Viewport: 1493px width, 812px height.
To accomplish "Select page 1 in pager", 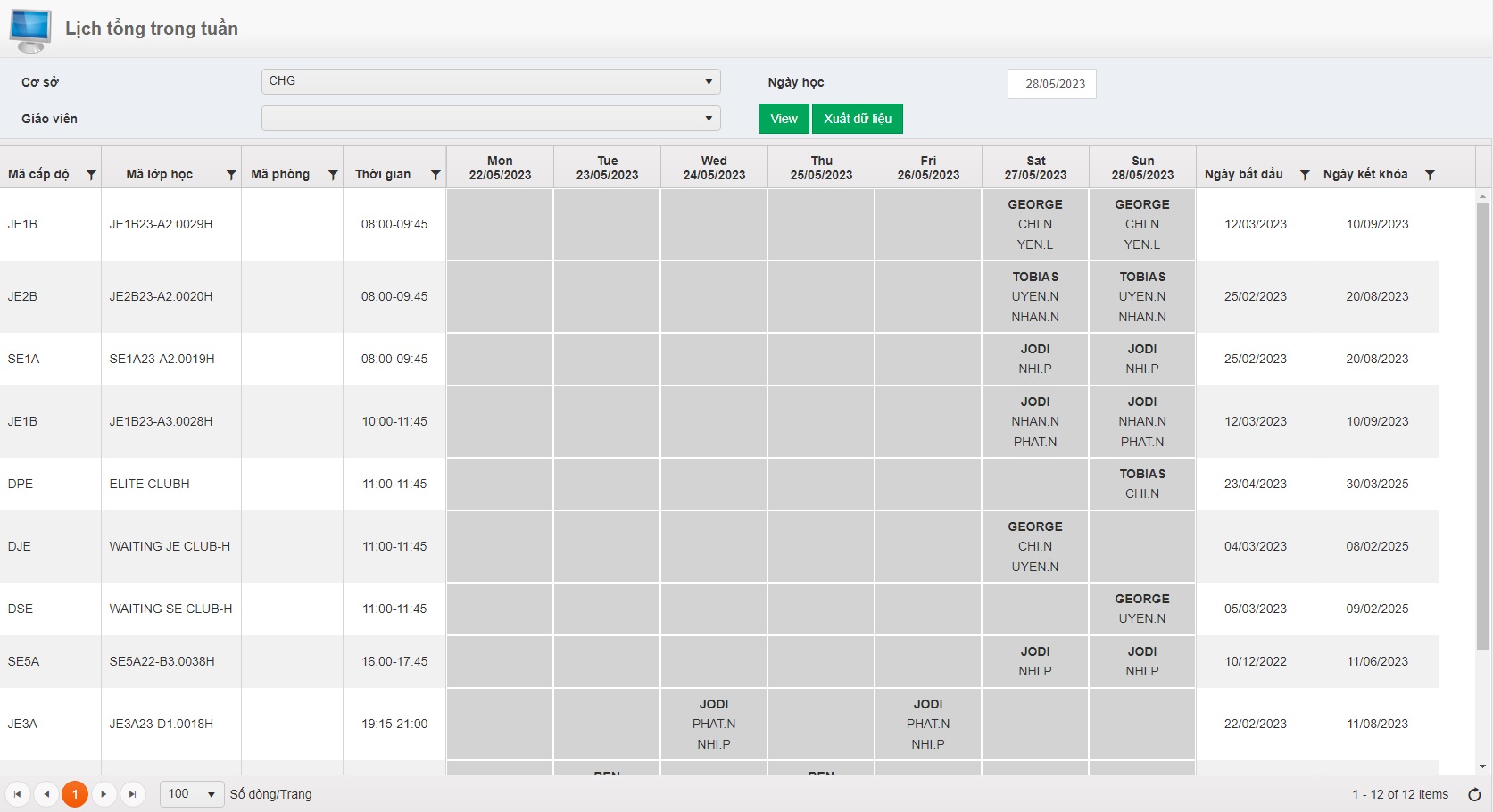I will coord(75,794).
